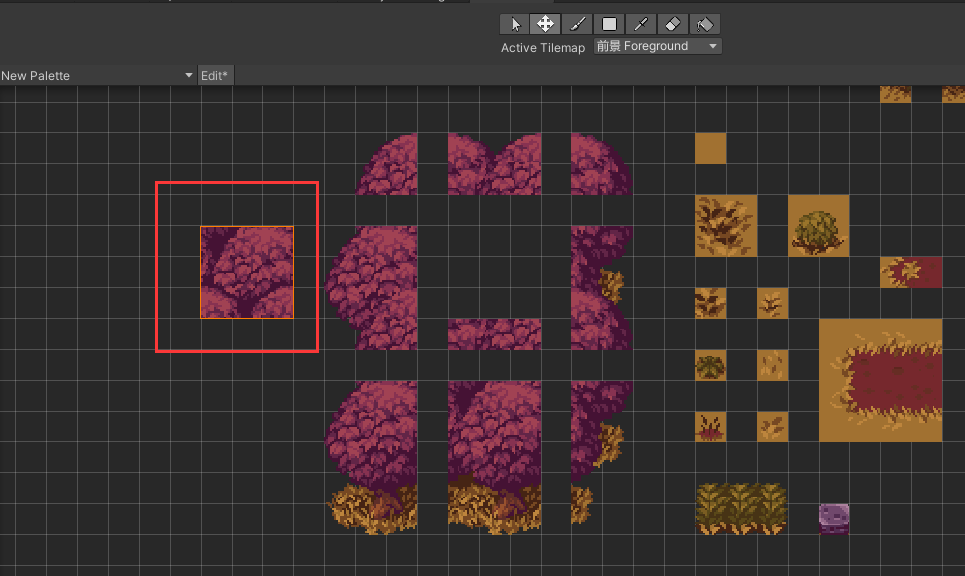Screen dimensions: 965x576
Task: Select the Eyedropper picker tool
Action: point(641,24)
